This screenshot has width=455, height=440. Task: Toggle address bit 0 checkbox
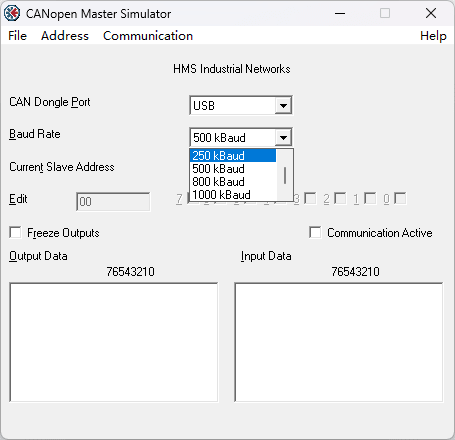pos(400,198)
